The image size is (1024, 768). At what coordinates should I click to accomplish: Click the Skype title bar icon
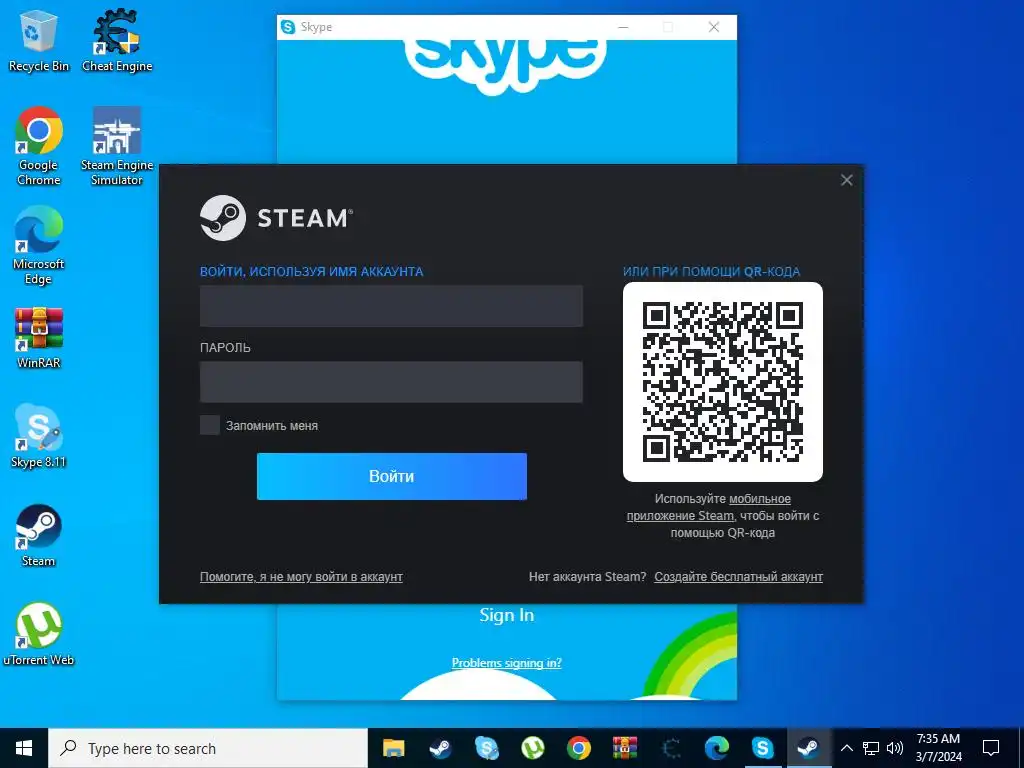(288, 27)
